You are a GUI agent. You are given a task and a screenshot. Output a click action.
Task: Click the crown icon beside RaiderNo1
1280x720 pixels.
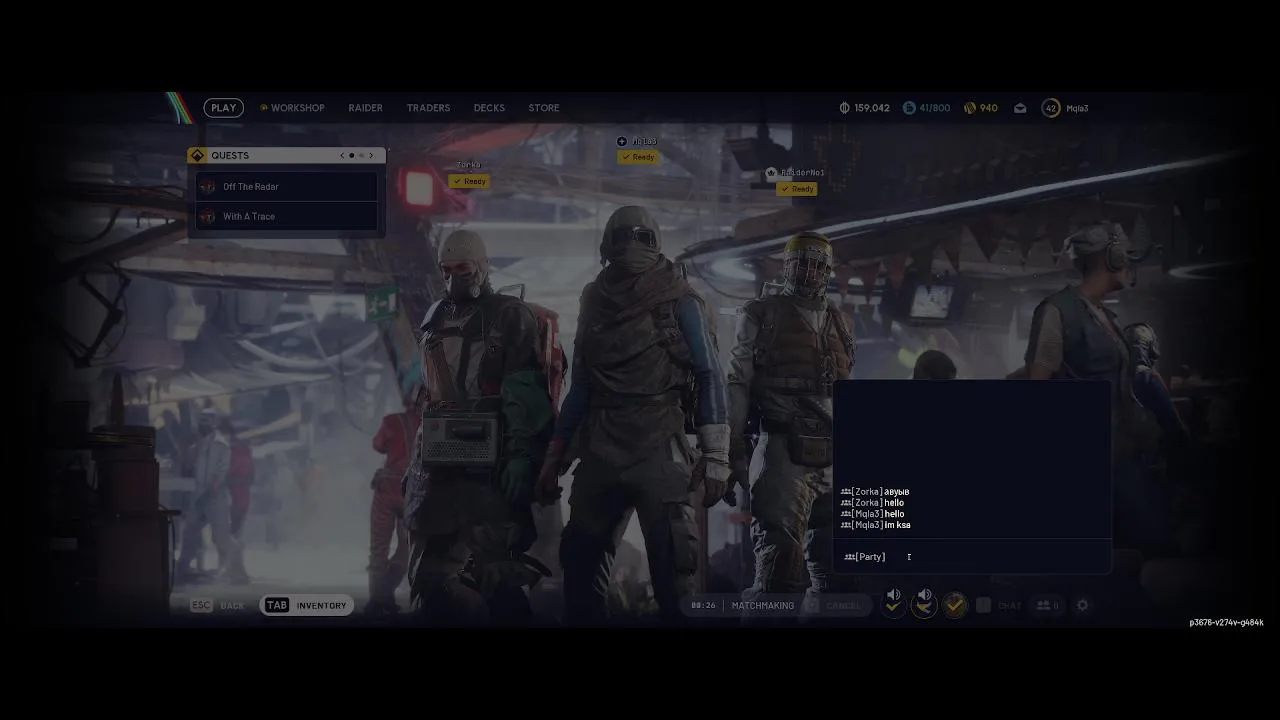click(x=771, y=173)
